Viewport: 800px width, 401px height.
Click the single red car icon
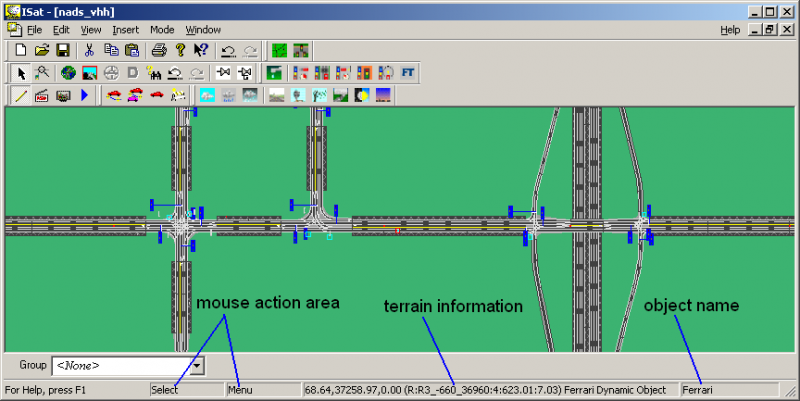[157, 95]
